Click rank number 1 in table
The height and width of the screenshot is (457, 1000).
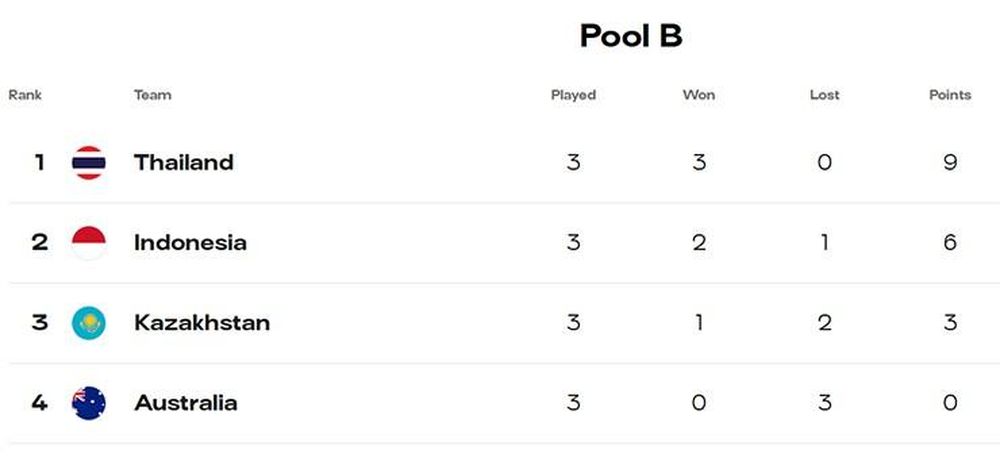(x=40, y=163)
